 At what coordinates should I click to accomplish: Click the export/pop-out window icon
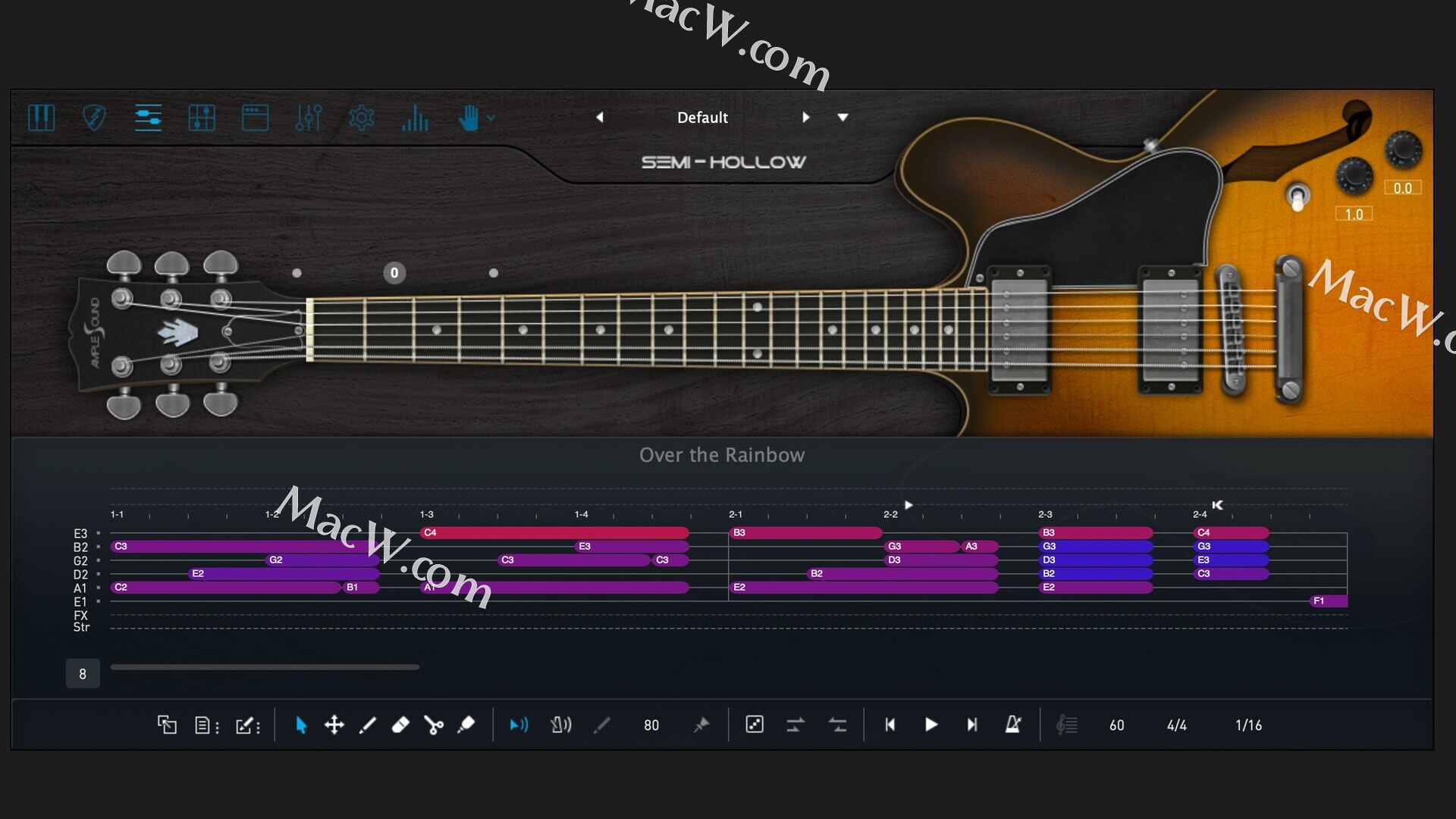(x=167, y=726)
